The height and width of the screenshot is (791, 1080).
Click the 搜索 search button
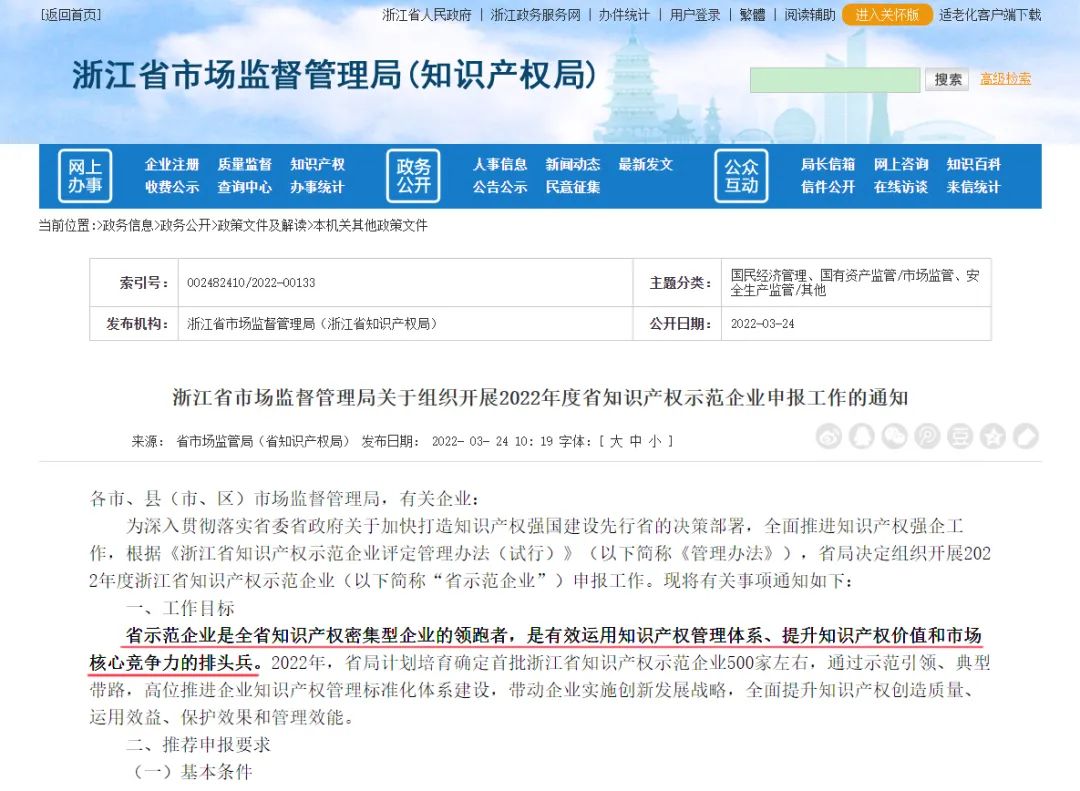click(948, 80)
